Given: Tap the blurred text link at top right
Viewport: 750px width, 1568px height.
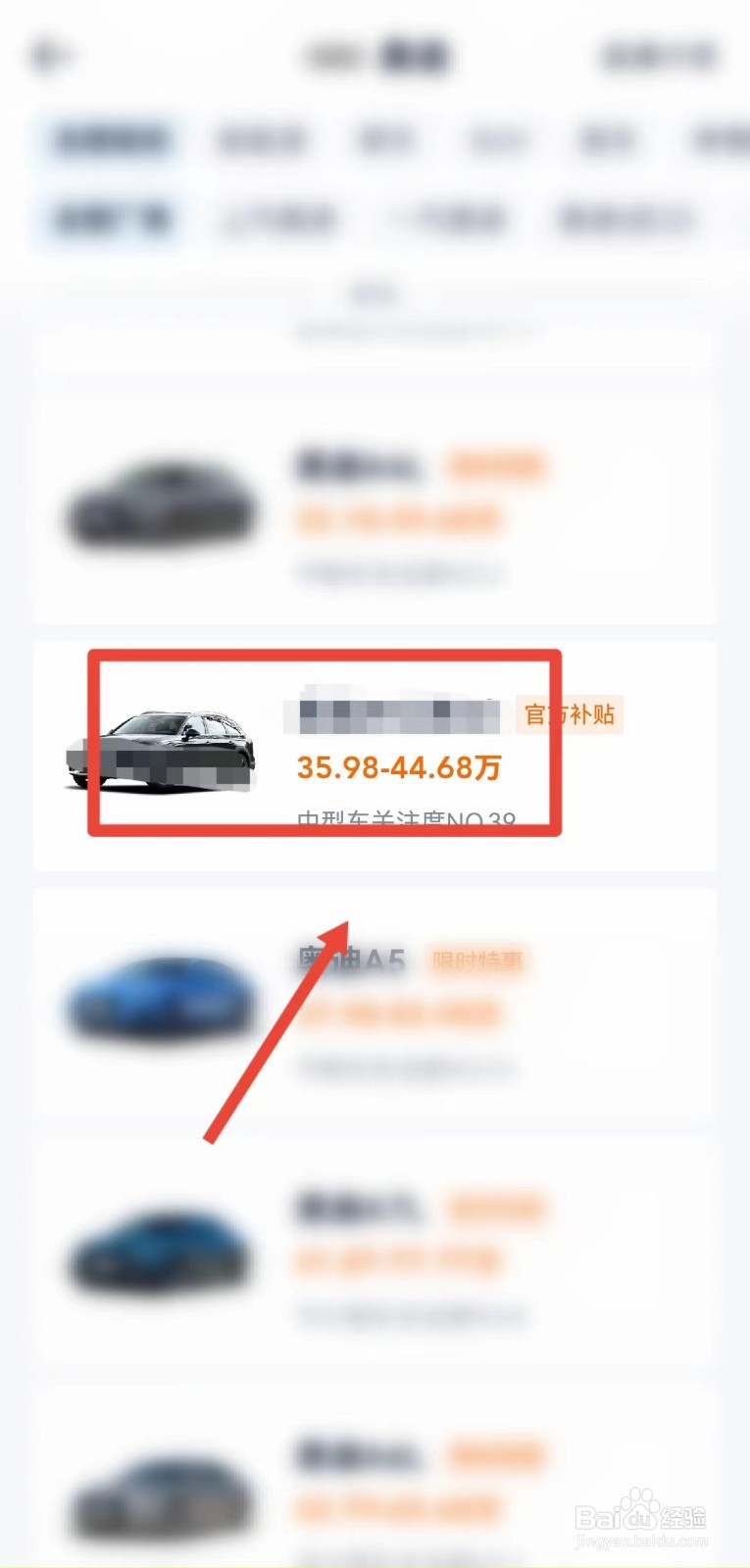Looking at the screenshot, I should click(658, 56).
